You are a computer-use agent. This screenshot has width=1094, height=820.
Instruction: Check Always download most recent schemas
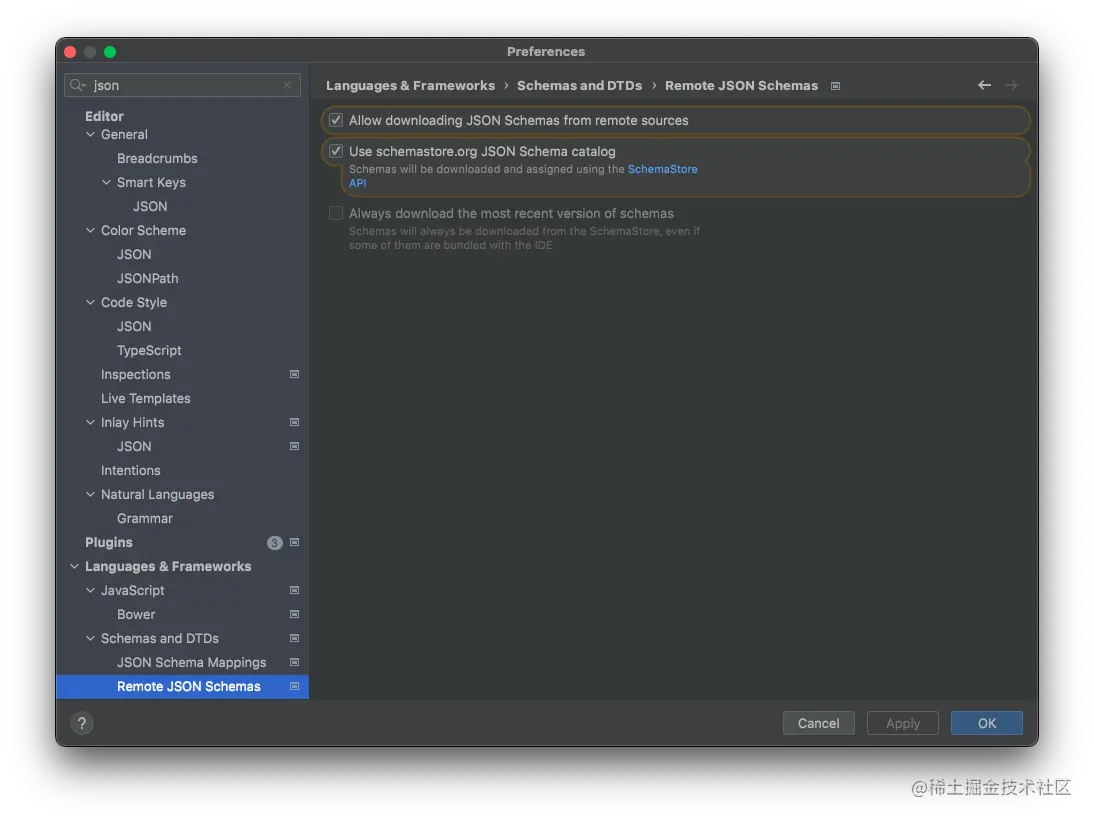(x=336, y=213)
